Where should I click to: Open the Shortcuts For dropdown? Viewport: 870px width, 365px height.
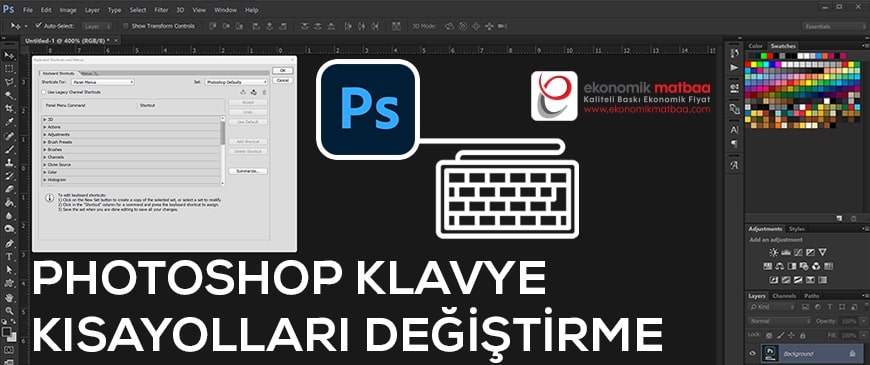click(102, 82)
